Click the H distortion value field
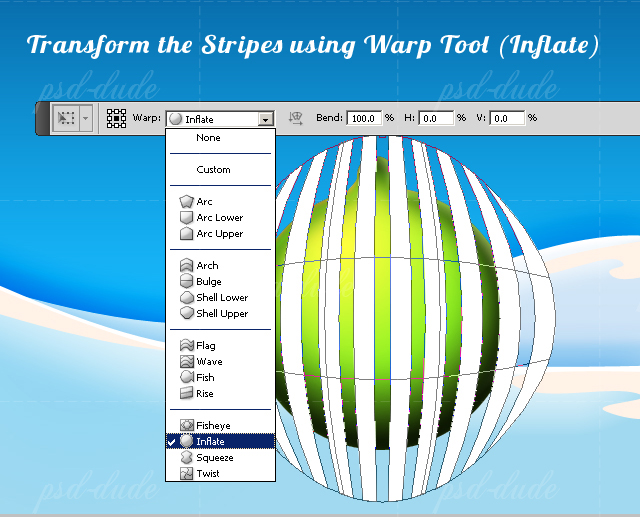Image resolution: width=640 pixels, height=517 pixels. [x=436, y=118]
